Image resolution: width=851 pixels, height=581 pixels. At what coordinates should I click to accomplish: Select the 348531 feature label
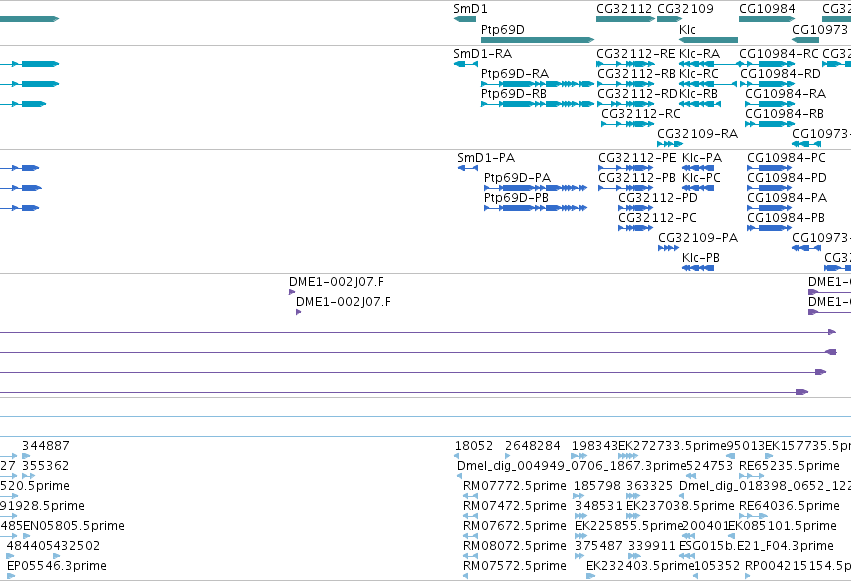[x=599, y=506]
